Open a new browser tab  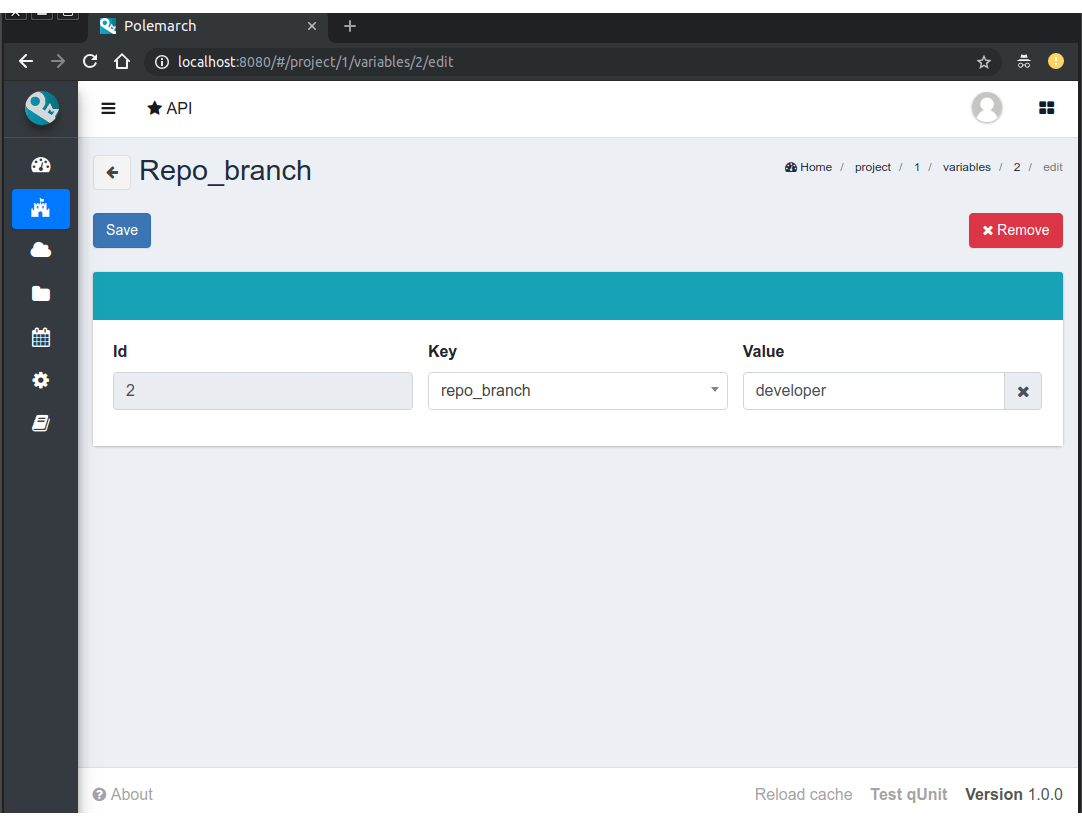(x=350, y=26)
